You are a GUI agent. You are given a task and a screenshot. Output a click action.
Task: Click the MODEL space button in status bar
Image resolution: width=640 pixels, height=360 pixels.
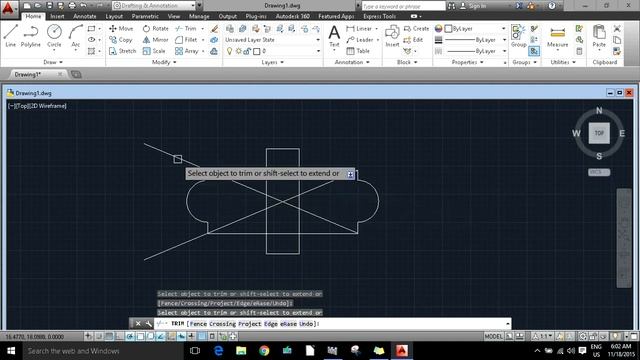[493, 336]
